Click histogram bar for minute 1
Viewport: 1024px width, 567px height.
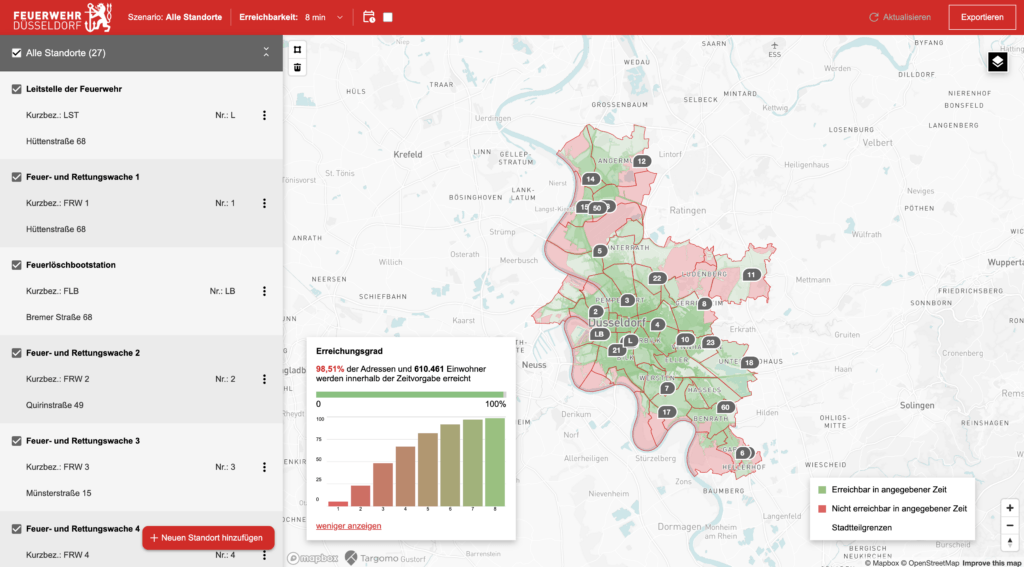pos(338,504)
